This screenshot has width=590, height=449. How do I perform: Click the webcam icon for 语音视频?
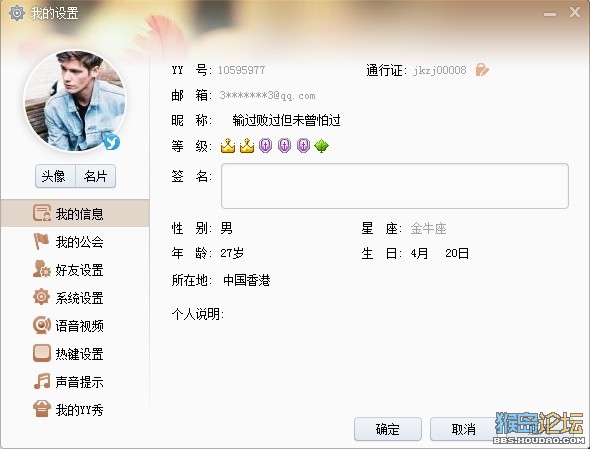tap(41, 325)
